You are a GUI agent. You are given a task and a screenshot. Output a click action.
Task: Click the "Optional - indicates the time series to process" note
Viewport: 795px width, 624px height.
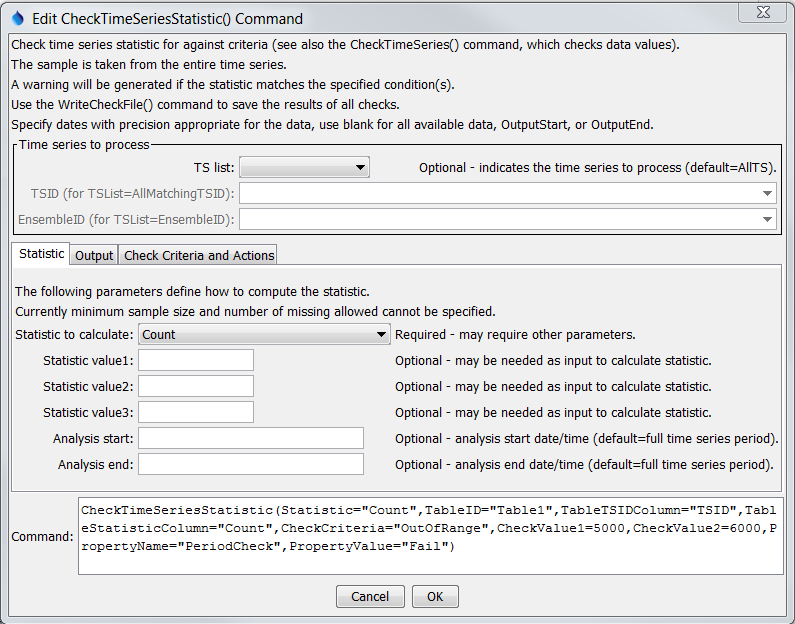(x=597, y=167)
